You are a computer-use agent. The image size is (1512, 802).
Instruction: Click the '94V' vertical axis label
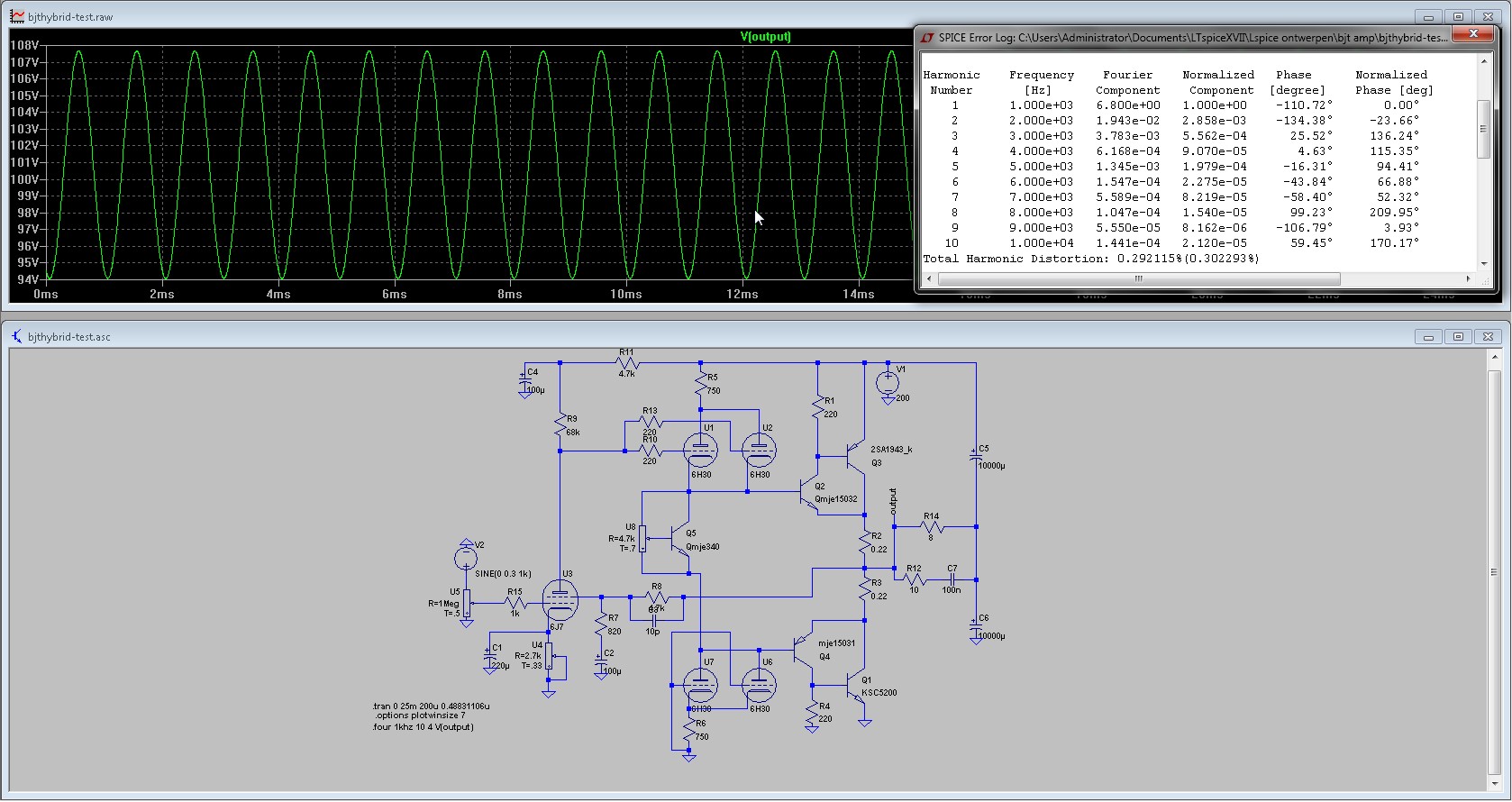[28, 279]
